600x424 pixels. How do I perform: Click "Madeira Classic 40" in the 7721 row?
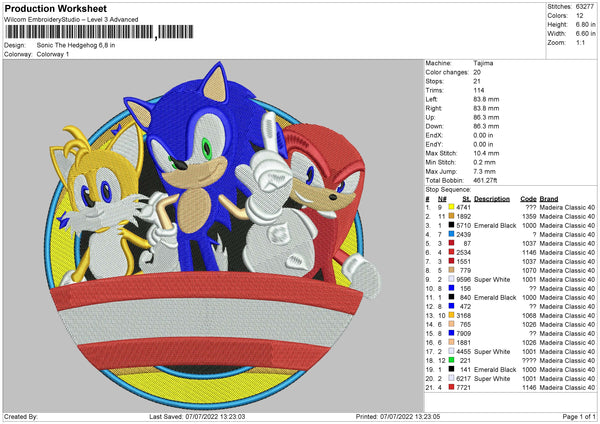tap(567, 388)
